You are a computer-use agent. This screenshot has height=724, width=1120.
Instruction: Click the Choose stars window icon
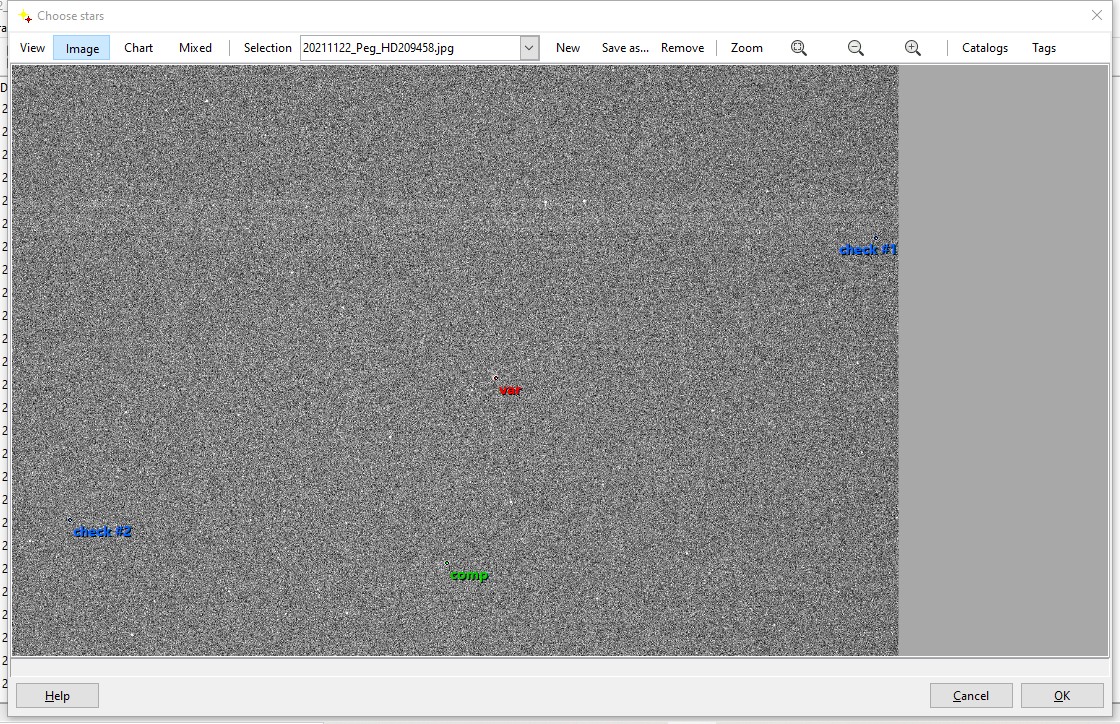coord(24,16)
